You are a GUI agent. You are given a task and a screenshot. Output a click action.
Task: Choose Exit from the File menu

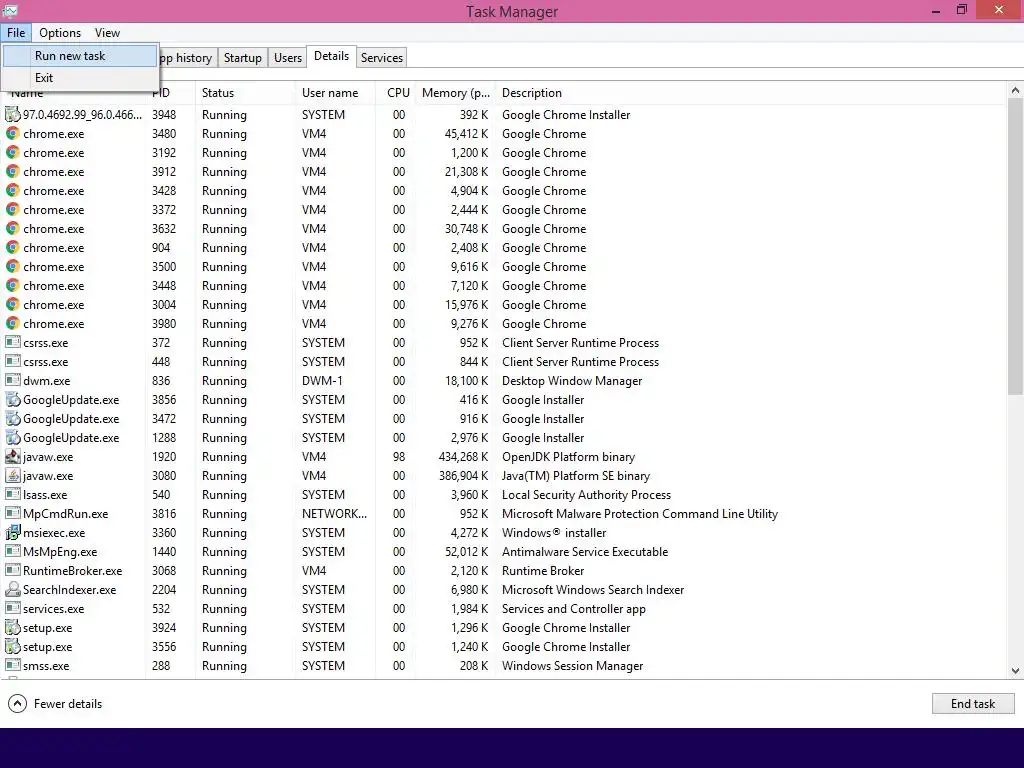coord(80,78)
